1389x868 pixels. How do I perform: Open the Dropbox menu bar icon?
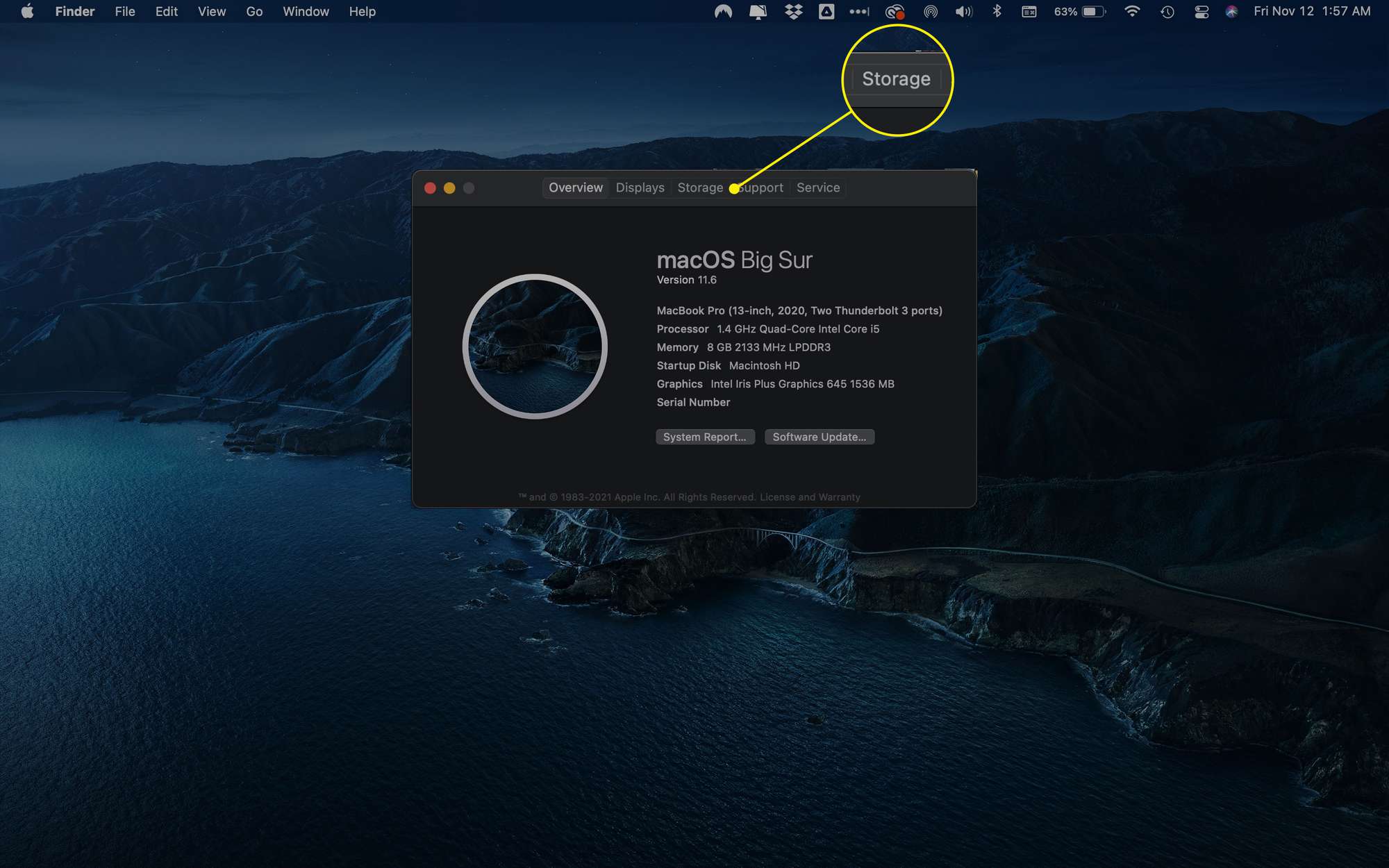tap(793, 12)
